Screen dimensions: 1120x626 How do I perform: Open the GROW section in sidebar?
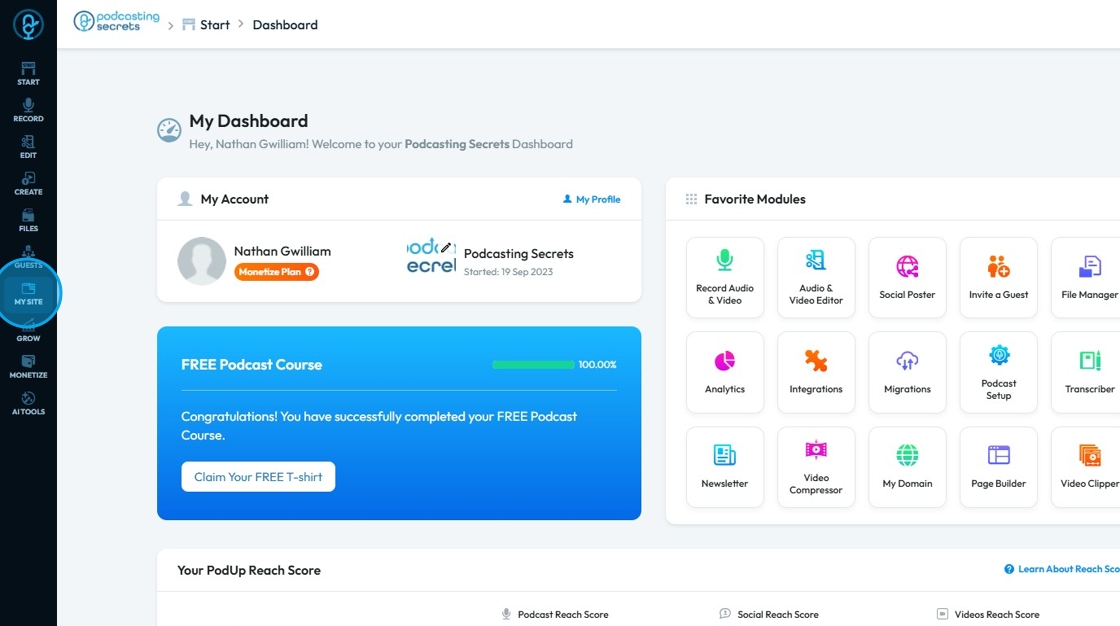[29, 331]
